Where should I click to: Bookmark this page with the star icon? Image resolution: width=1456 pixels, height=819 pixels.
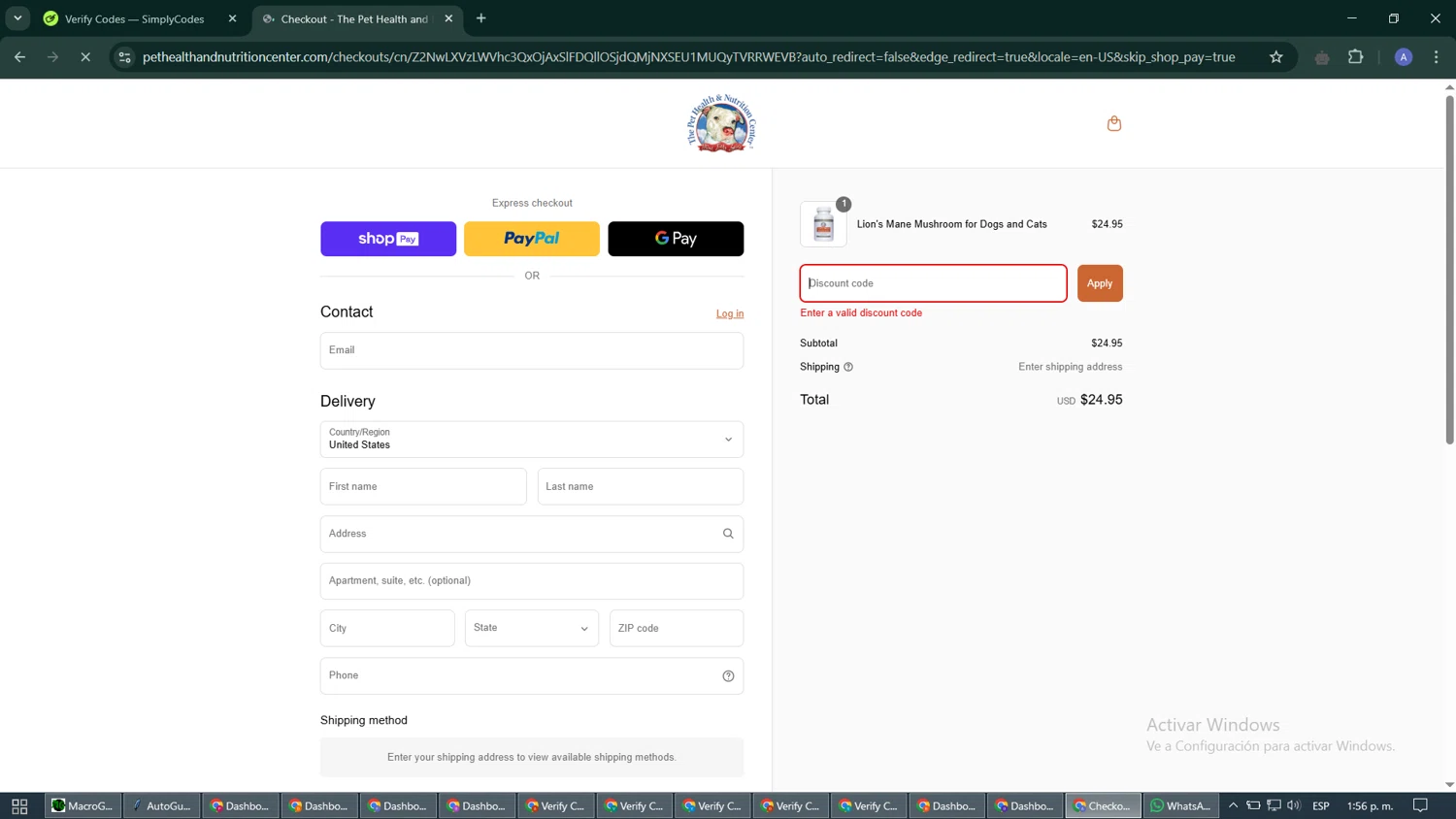(x=1276, y=57)
